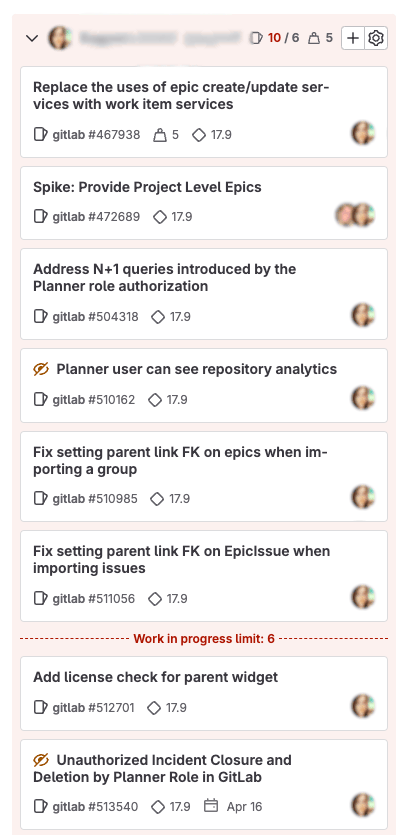Screen dimensions: 405x835
Task: Click the assignee avatars on issue #472689
Action: point(356,215)
